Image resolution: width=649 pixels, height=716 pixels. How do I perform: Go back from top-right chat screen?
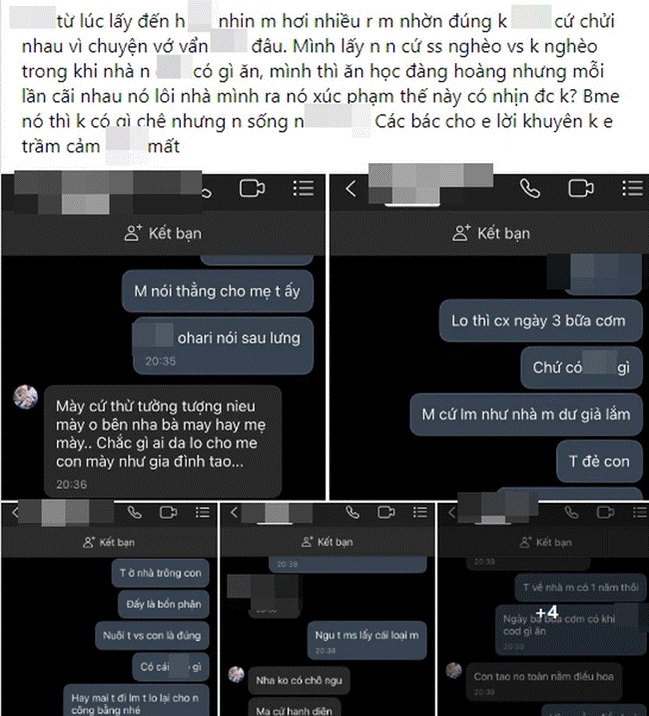[x=351, y=188]
